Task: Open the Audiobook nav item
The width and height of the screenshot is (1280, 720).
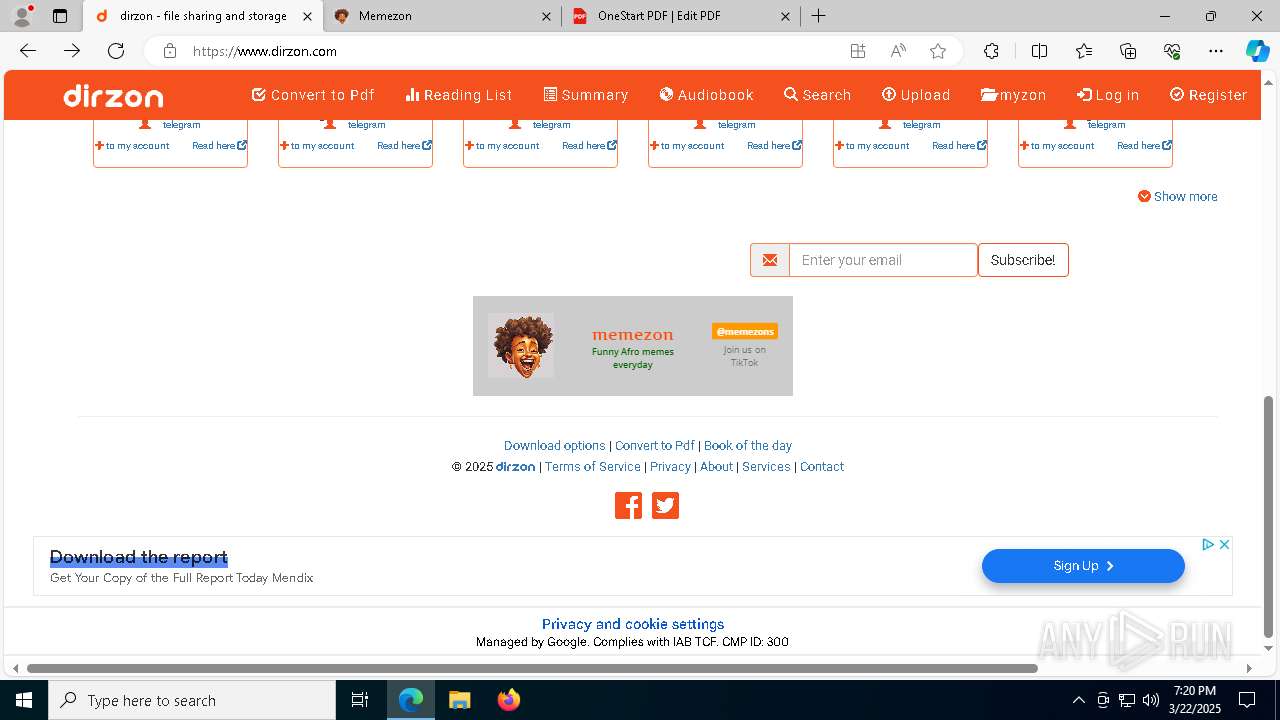Action: (x=707, y=95)
